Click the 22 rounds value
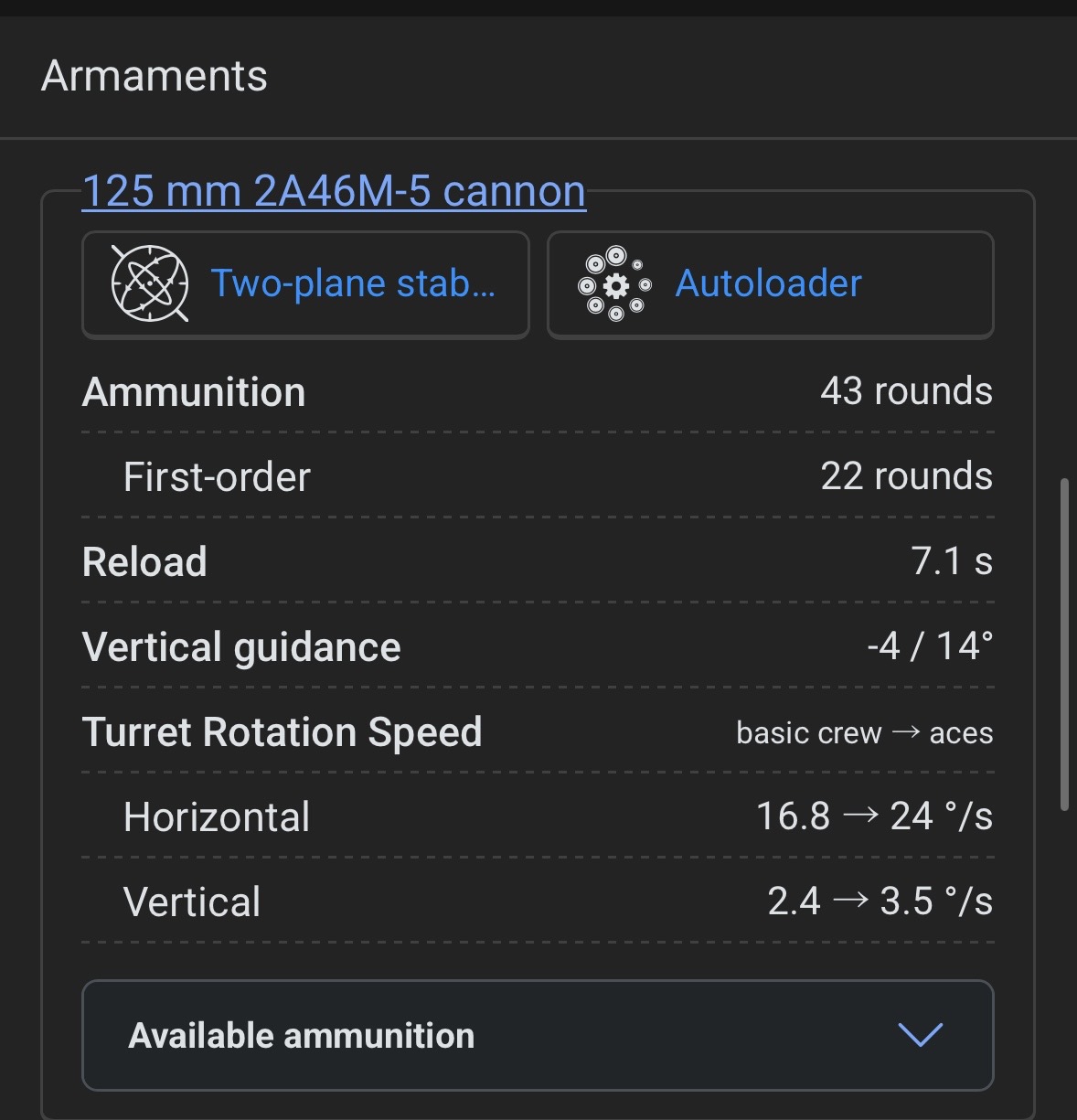This screenshot has width=1077, height=1120. click(906, 476)
